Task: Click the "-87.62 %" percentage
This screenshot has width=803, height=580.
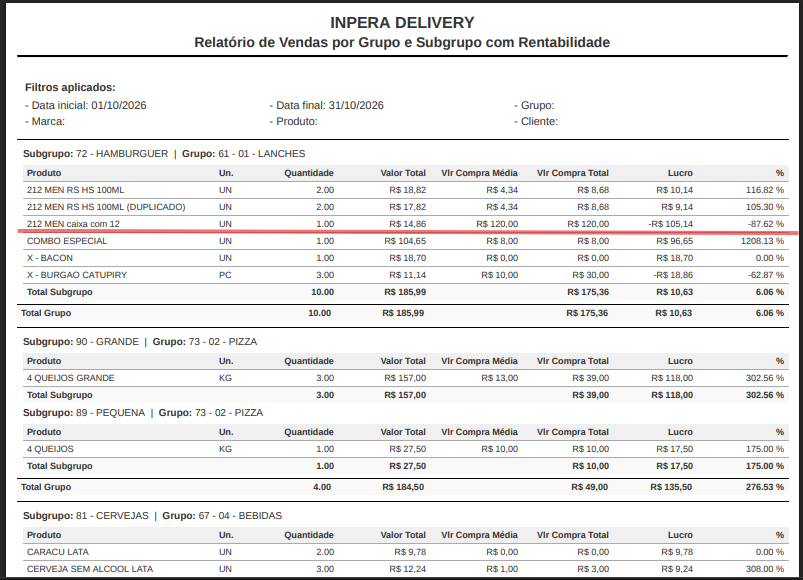Action: [766, 224]
